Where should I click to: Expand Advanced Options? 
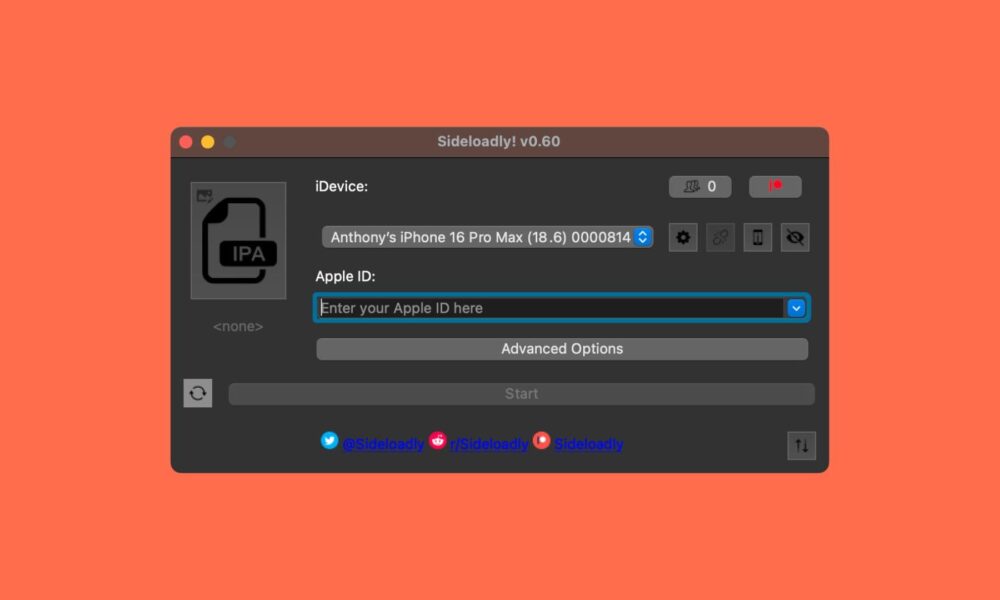[562, 349]
